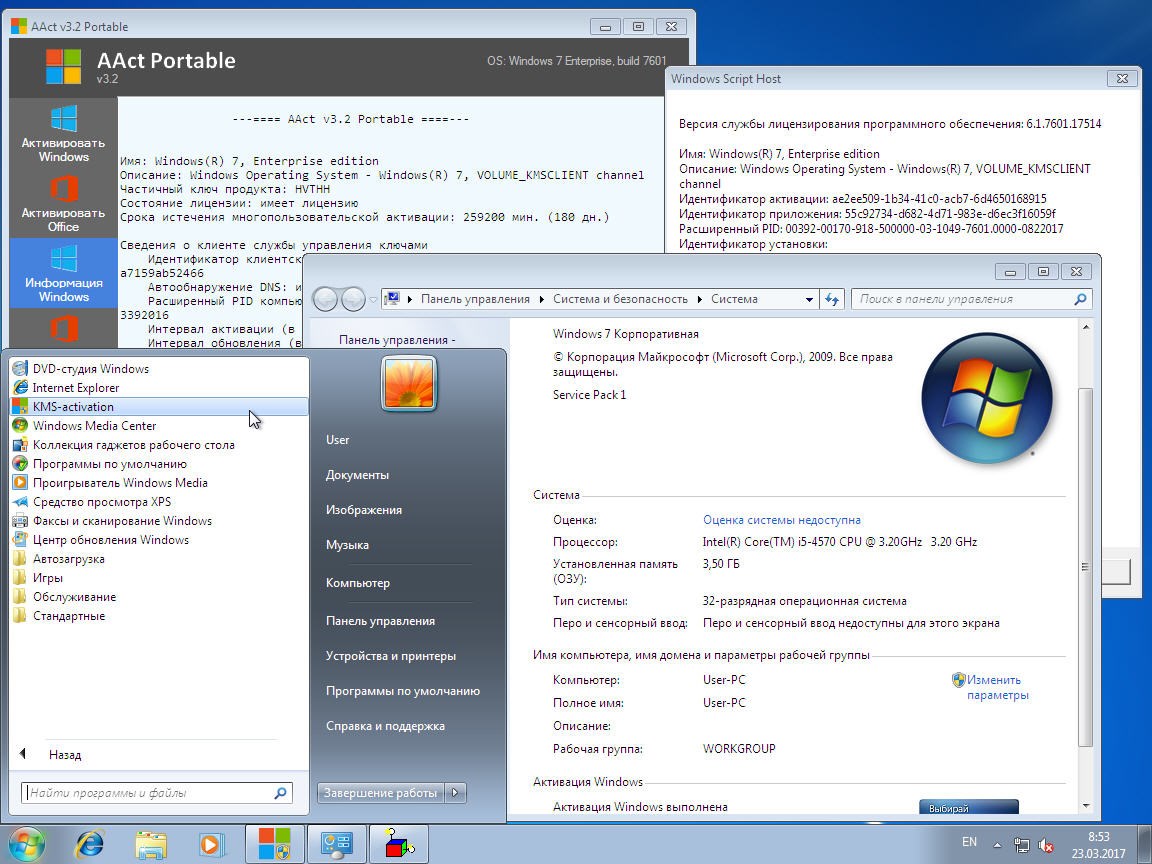Click the search magnifier in the Start menu search box
This screenshot has width=1152, height=864.
280,793
